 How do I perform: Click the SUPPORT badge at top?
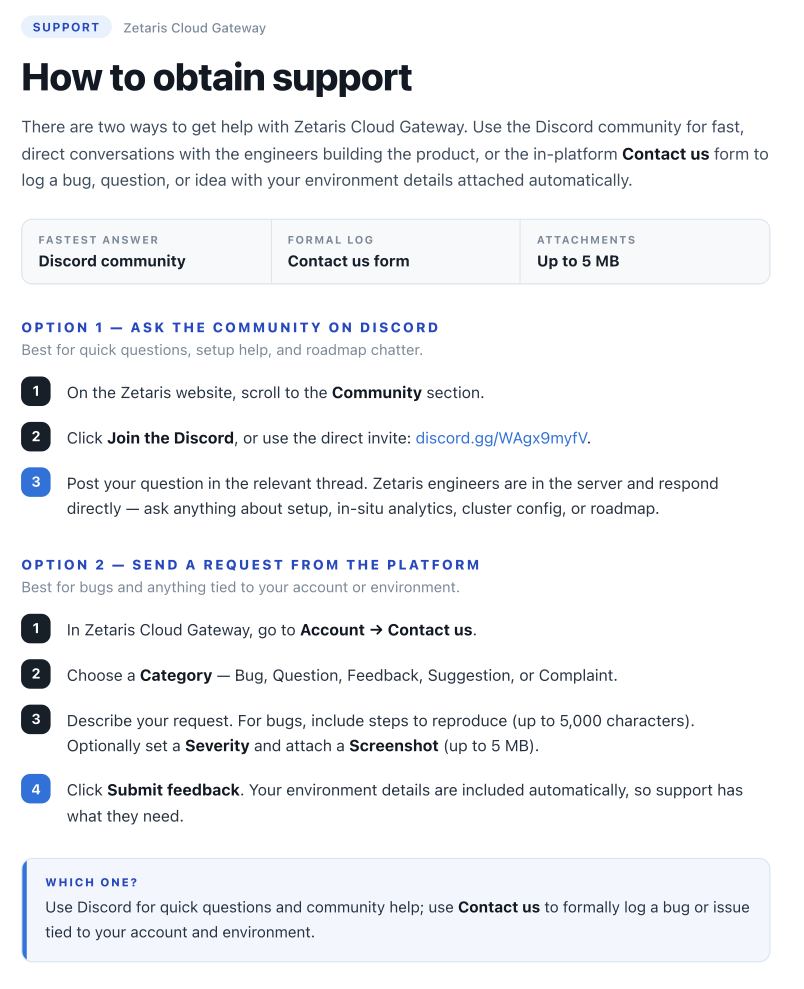[66, 27]
